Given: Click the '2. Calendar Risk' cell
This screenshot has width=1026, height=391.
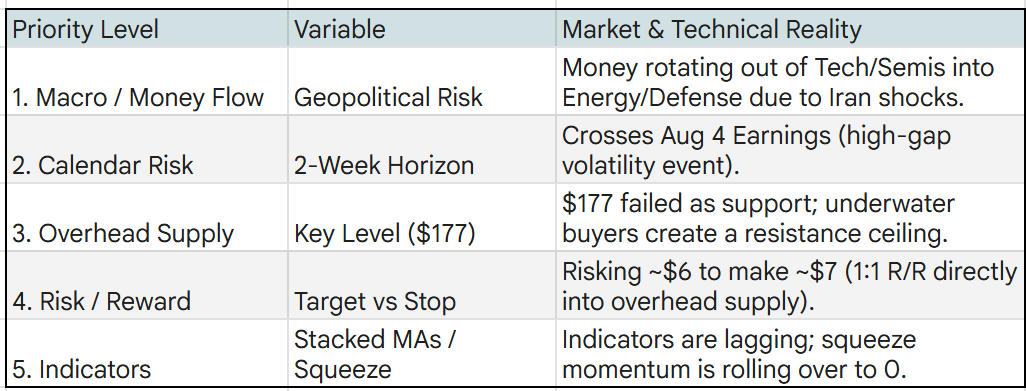Looking at the screenshot, I should pos(147,150).
